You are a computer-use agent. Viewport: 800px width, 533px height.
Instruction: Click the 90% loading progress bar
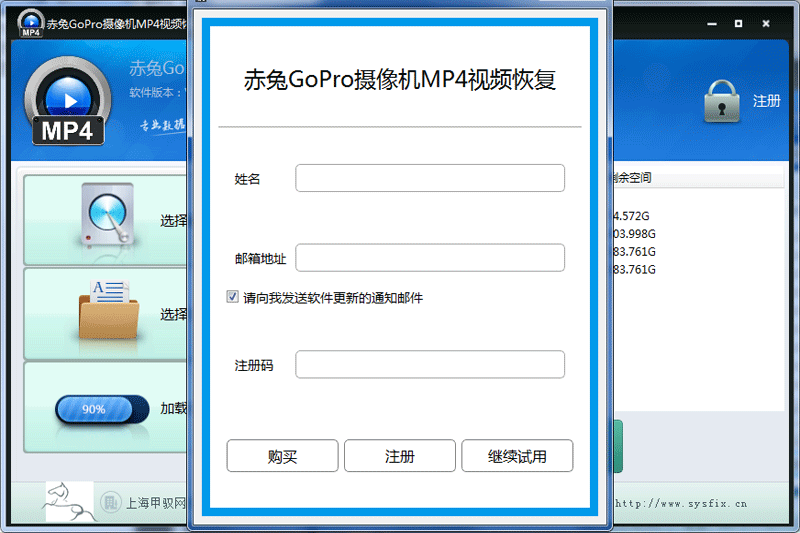[102, 409]
